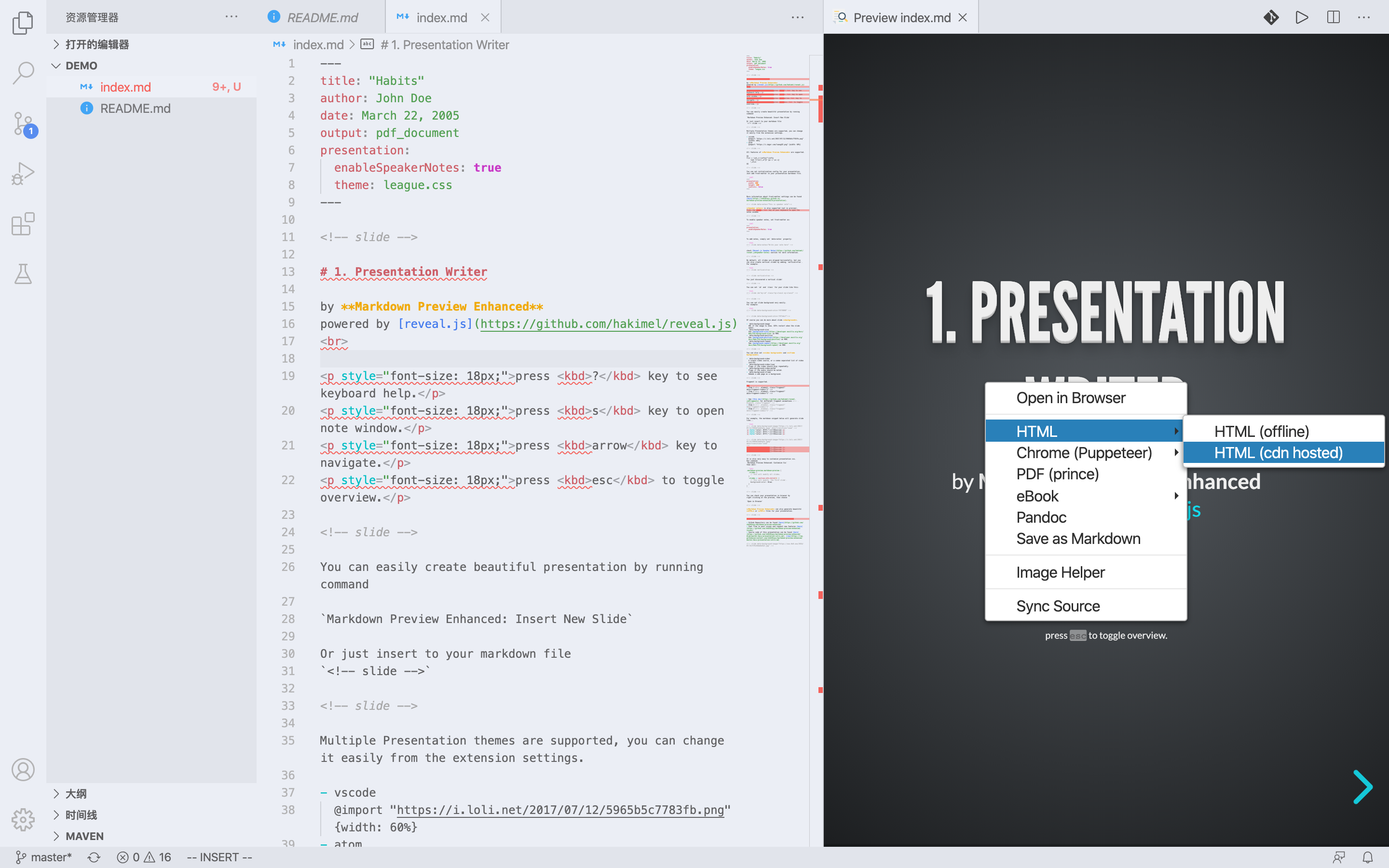Click 'Markdown Preview Enhanced: Insert New Slide' line

pyautogui.click(x=476, y=619)
